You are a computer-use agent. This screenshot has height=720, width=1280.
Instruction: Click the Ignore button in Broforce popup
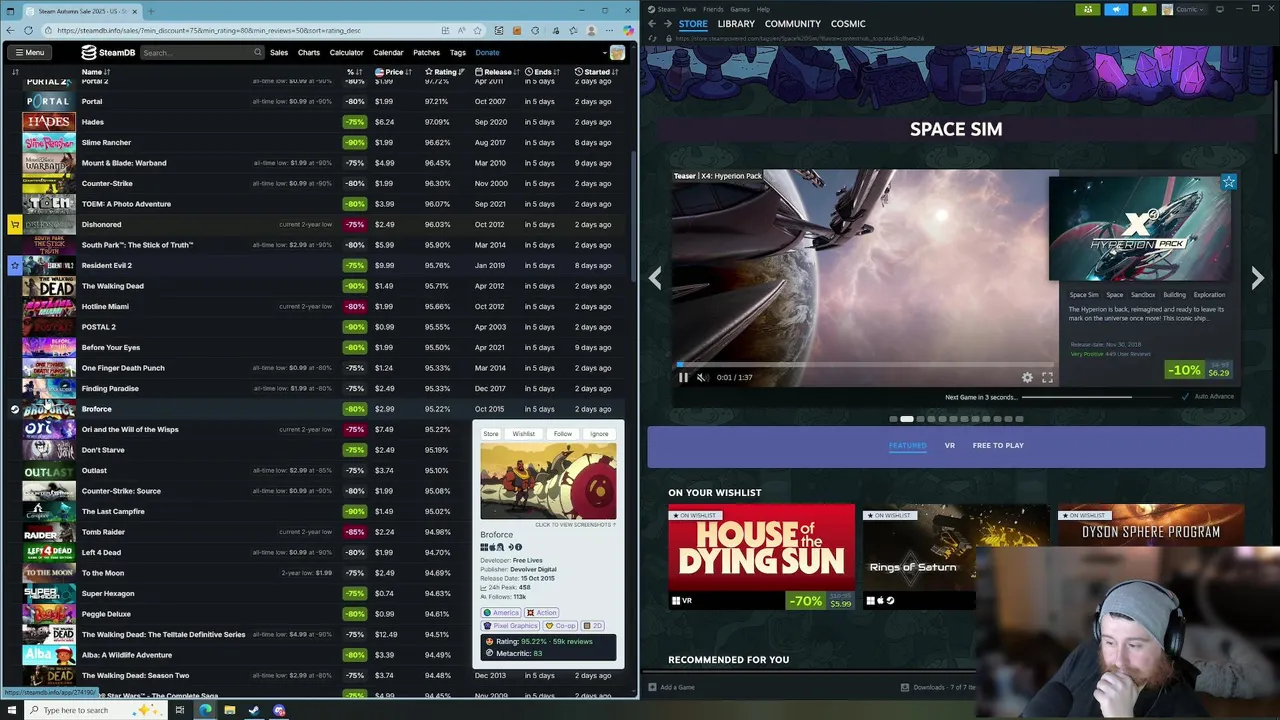point(599,434)
